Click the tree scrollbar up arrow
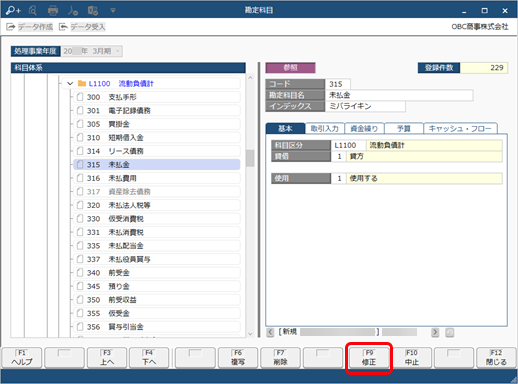Screen dimensions: 518x384 [x=250, y=77]
